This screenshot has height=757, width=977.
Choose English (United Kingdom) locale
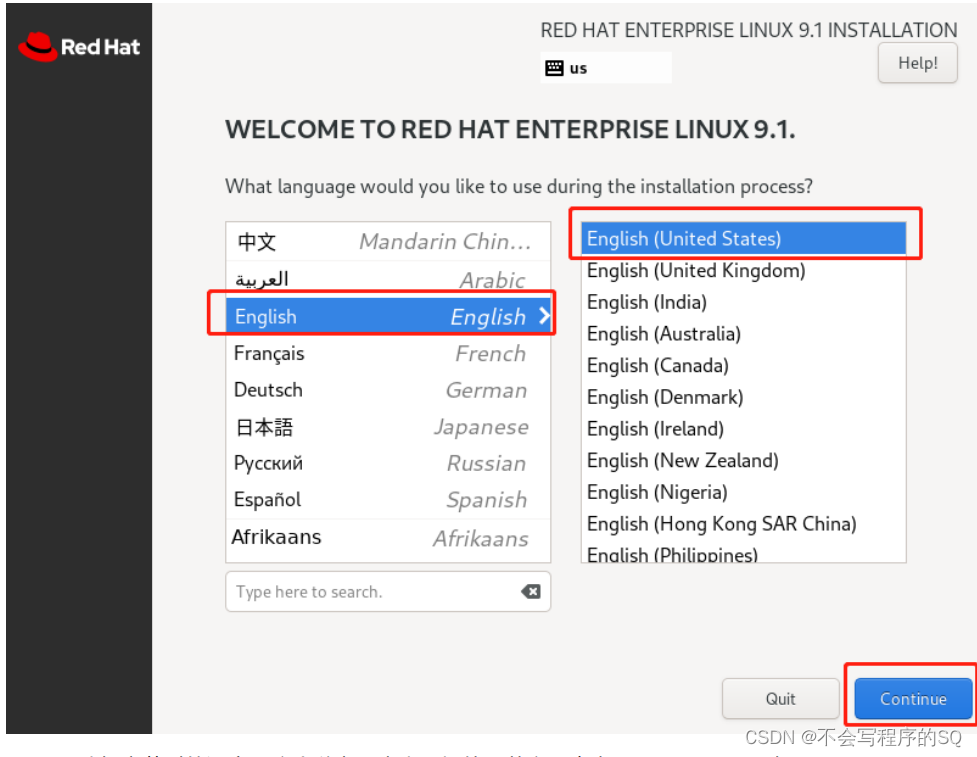click(743, 270)
